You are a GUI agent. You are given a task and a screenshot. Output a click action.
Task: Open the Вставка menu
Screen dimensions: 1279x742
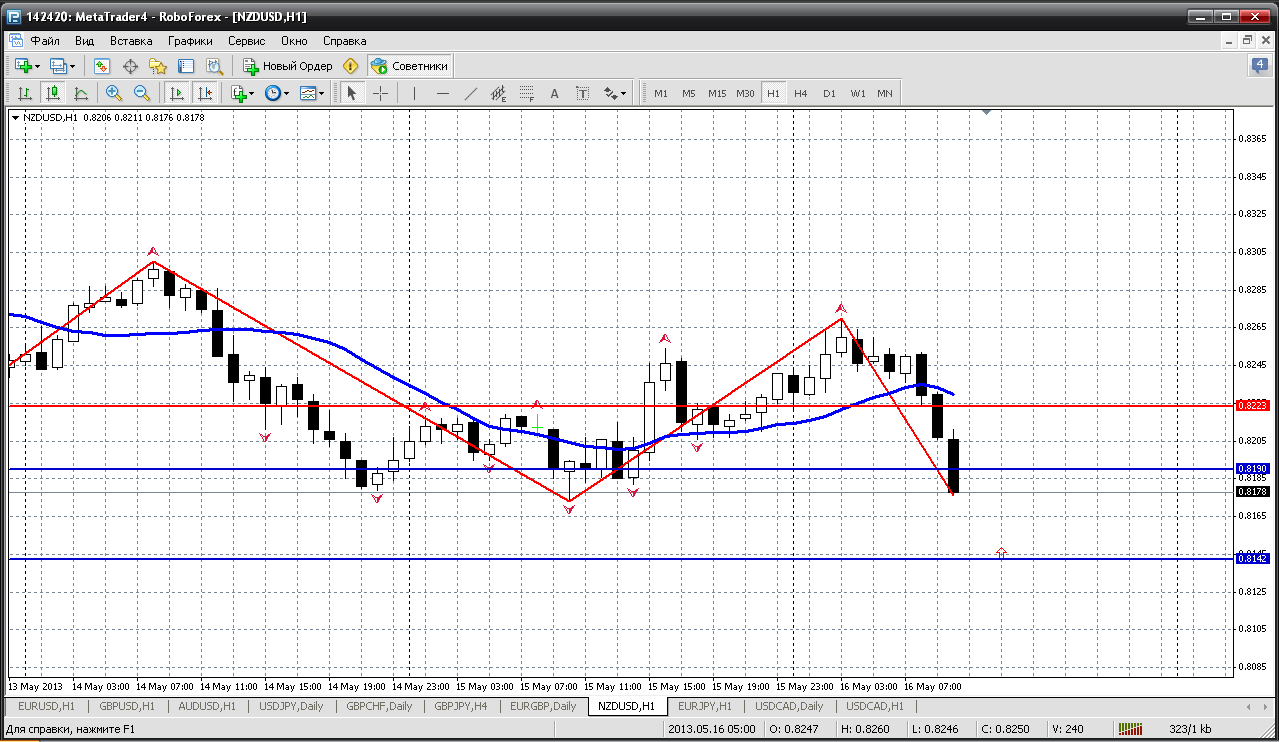pos(131,41)
